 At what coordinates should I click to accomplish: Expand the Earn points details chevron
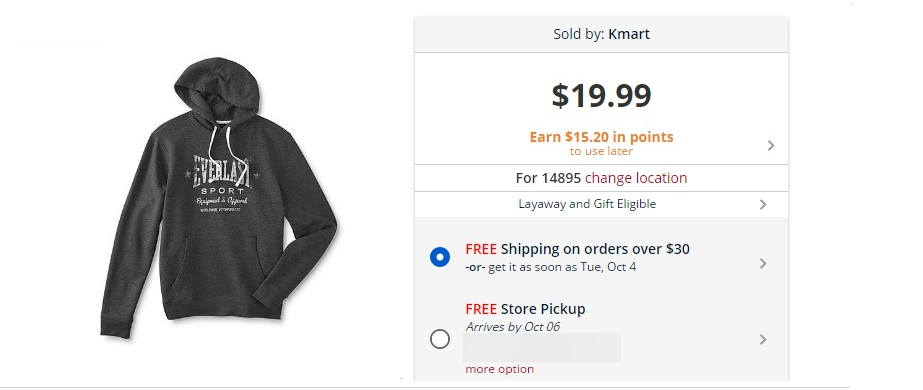pyautogui.click(x=771, y=145)
